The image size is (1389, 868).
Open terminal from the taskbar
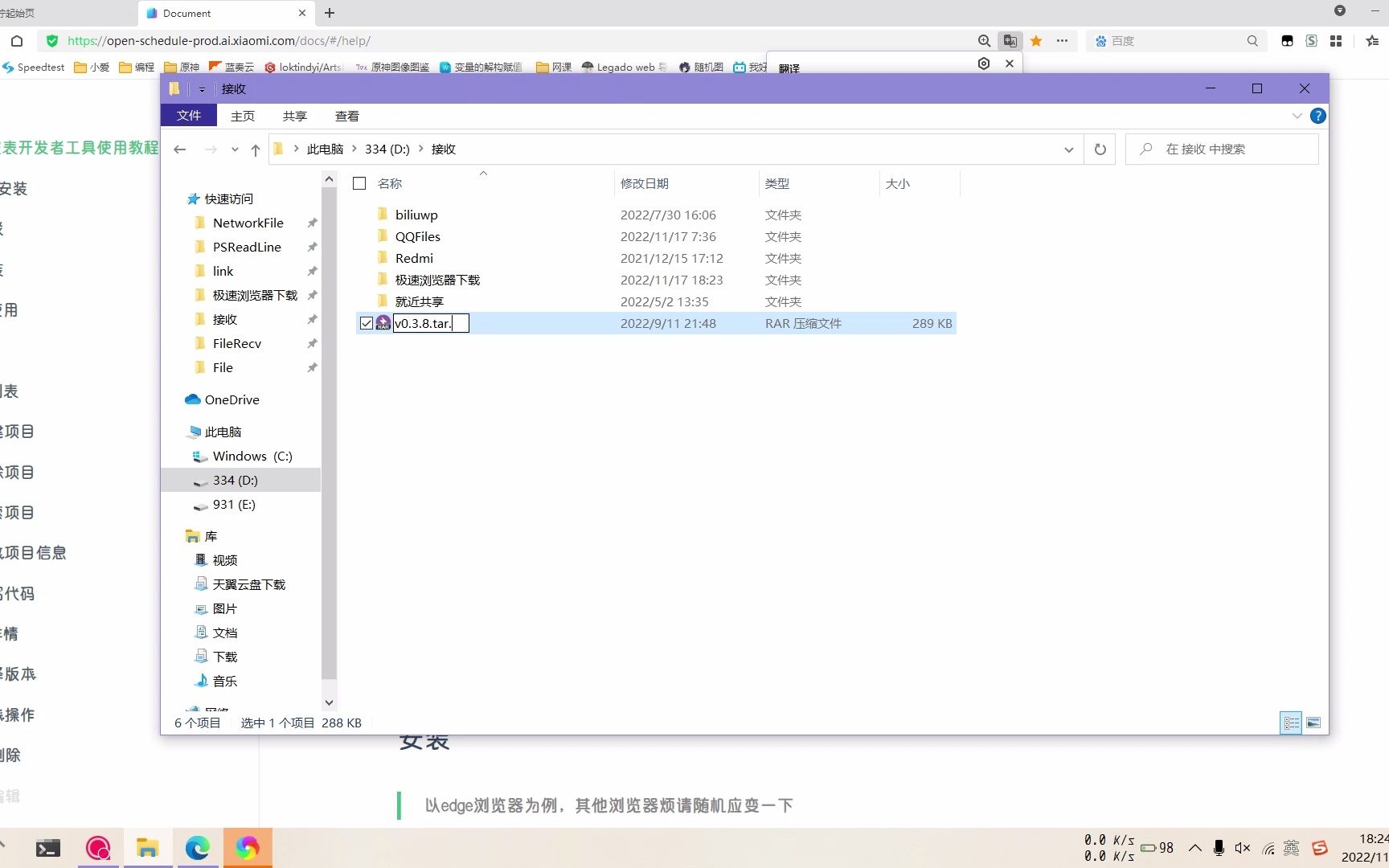pos(48,848)
